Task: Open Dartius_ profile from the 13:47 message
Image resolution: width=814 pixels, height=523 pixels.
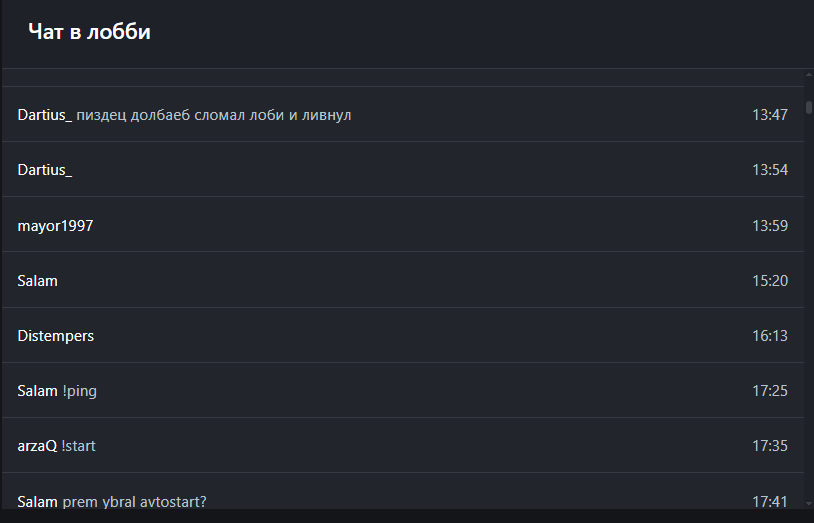Action: (x=44, y=115)
